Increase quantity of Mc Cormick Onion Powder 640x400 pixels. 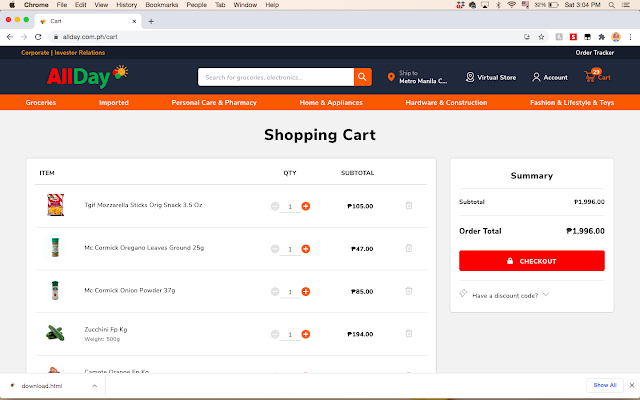pyautogui.click(x=306, y=291)
